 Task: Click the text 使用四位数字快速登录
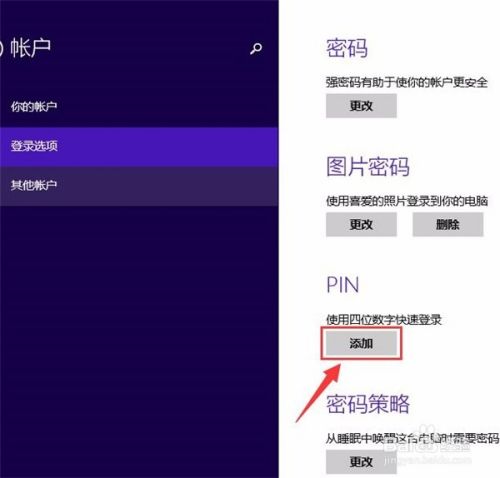click(x=384, y=320)
